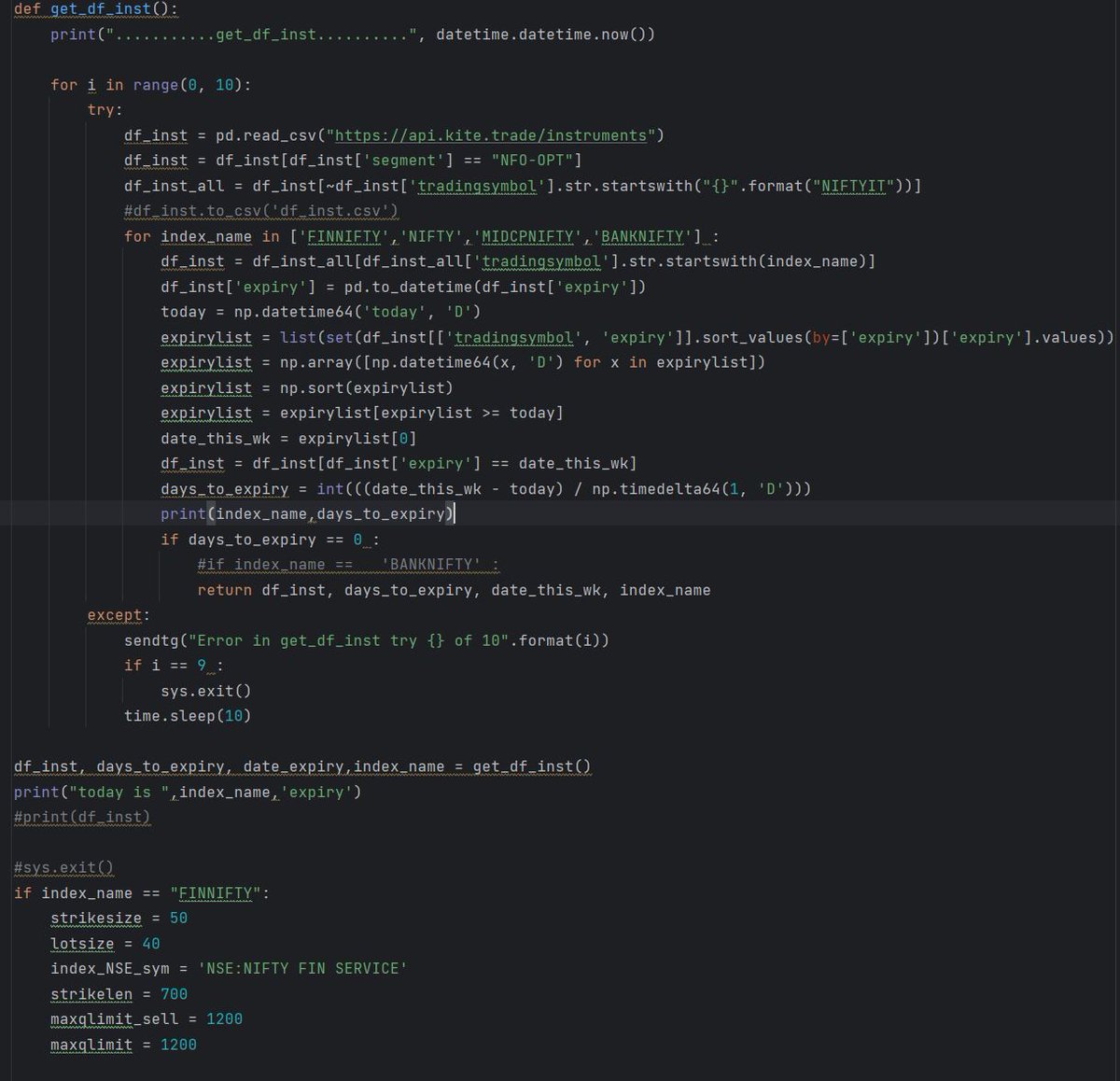Click 'today = np.datetime64' line
Screen dimensions: 1120x1081
click(x=321, y=312)
